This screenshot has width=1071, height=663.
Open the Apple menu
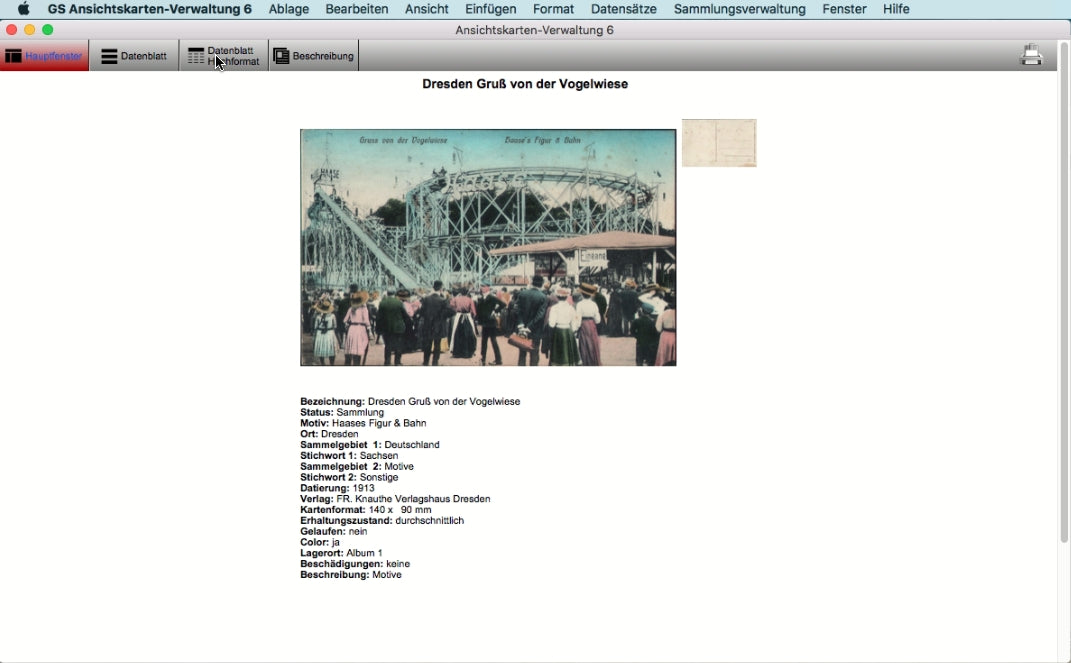pos(23,9)
